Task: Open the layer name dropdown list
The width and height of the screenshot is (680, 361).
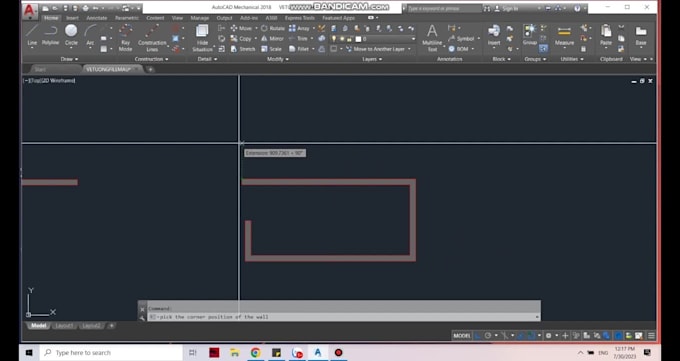Action: point(385,39)
